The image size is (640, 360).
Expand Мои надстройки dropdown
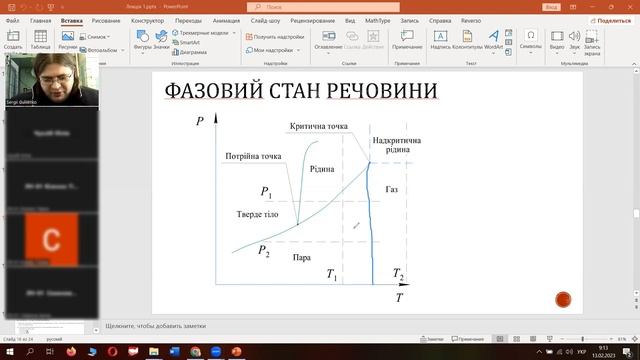pyautogui.click(x=298, y=50)
